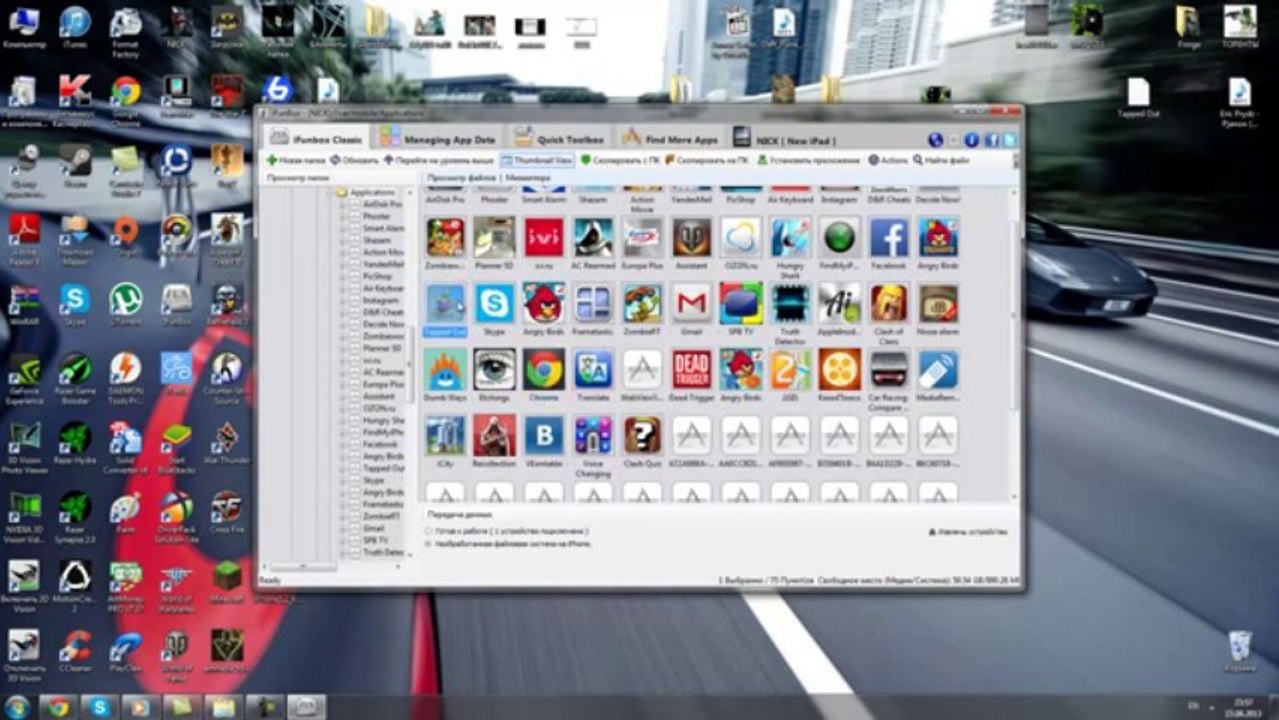
Task: Open the small dropdown beside the globe icon
Action: click(952, 141)
